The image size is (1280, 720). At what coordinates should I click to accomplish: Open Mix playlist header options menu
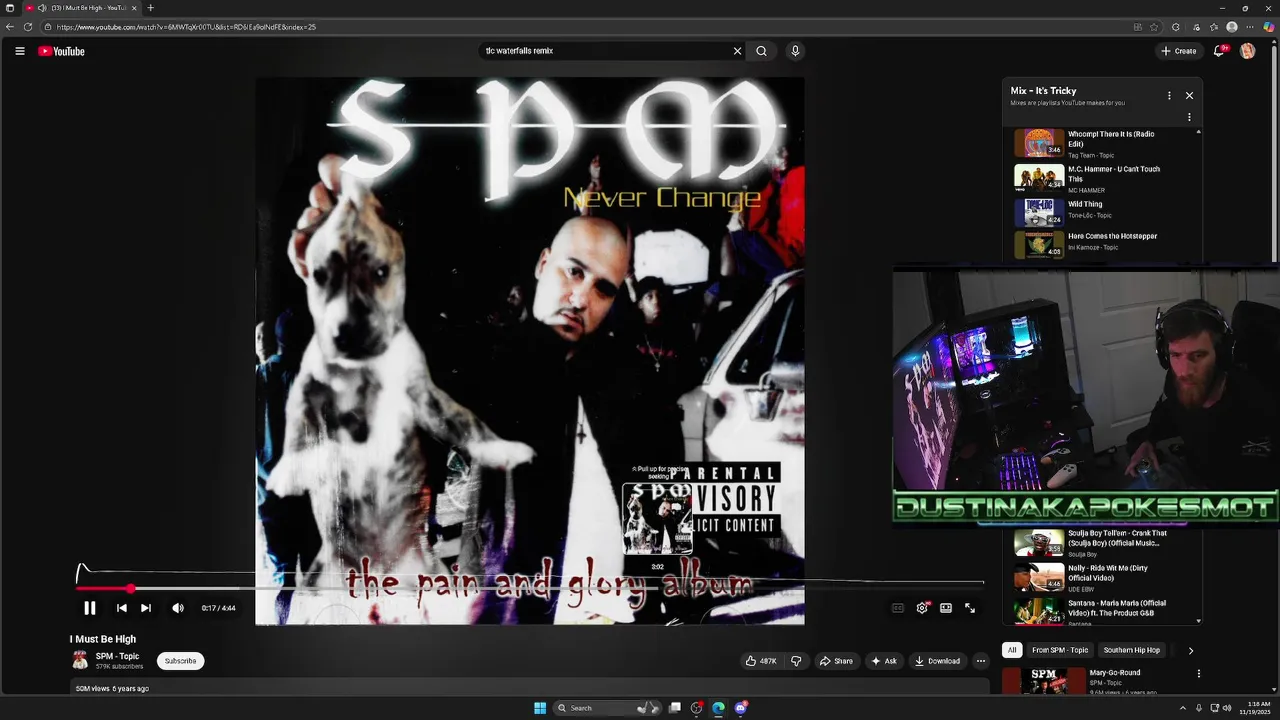1169,96
